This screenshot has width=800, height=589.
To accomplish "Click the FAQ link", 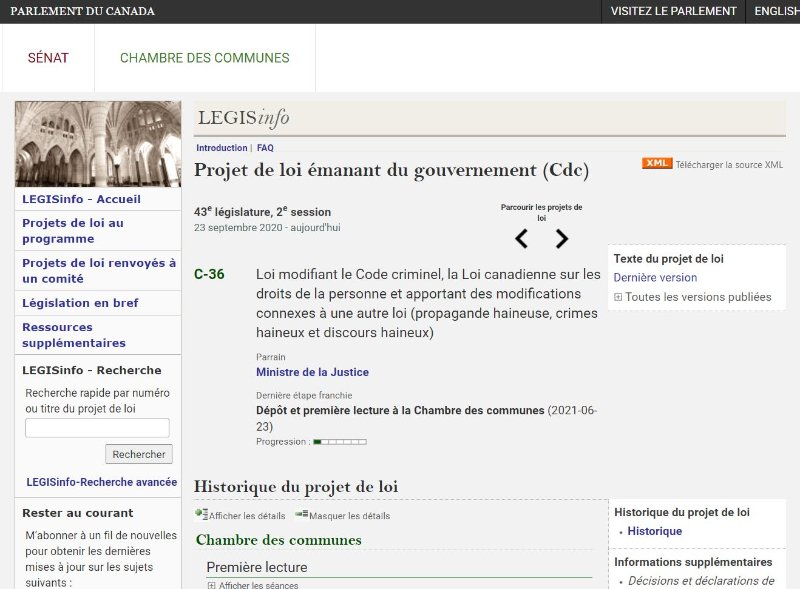I will point(265,148).
